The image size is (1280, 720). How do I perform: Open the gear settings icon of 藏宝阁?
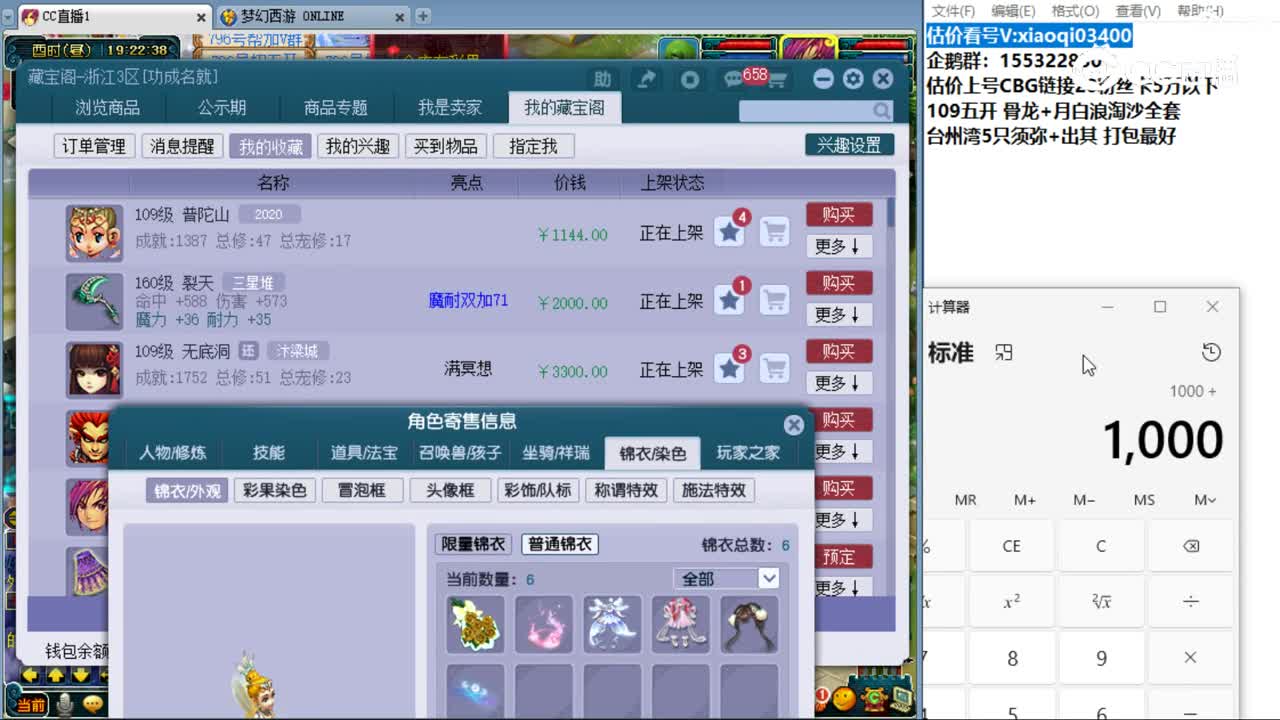coord(853,79)
